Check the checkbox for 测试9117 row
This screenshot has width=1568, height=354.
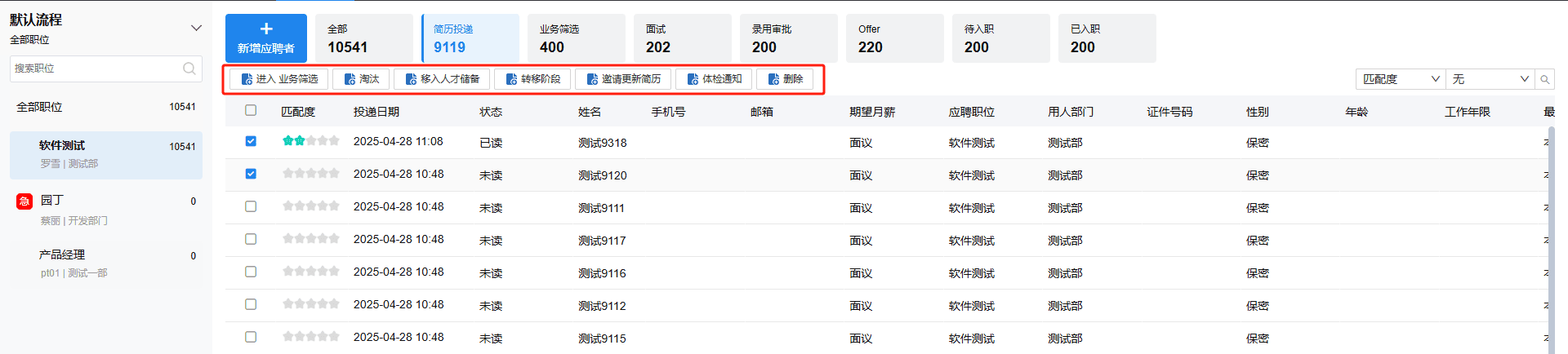(x=251, y=239)
